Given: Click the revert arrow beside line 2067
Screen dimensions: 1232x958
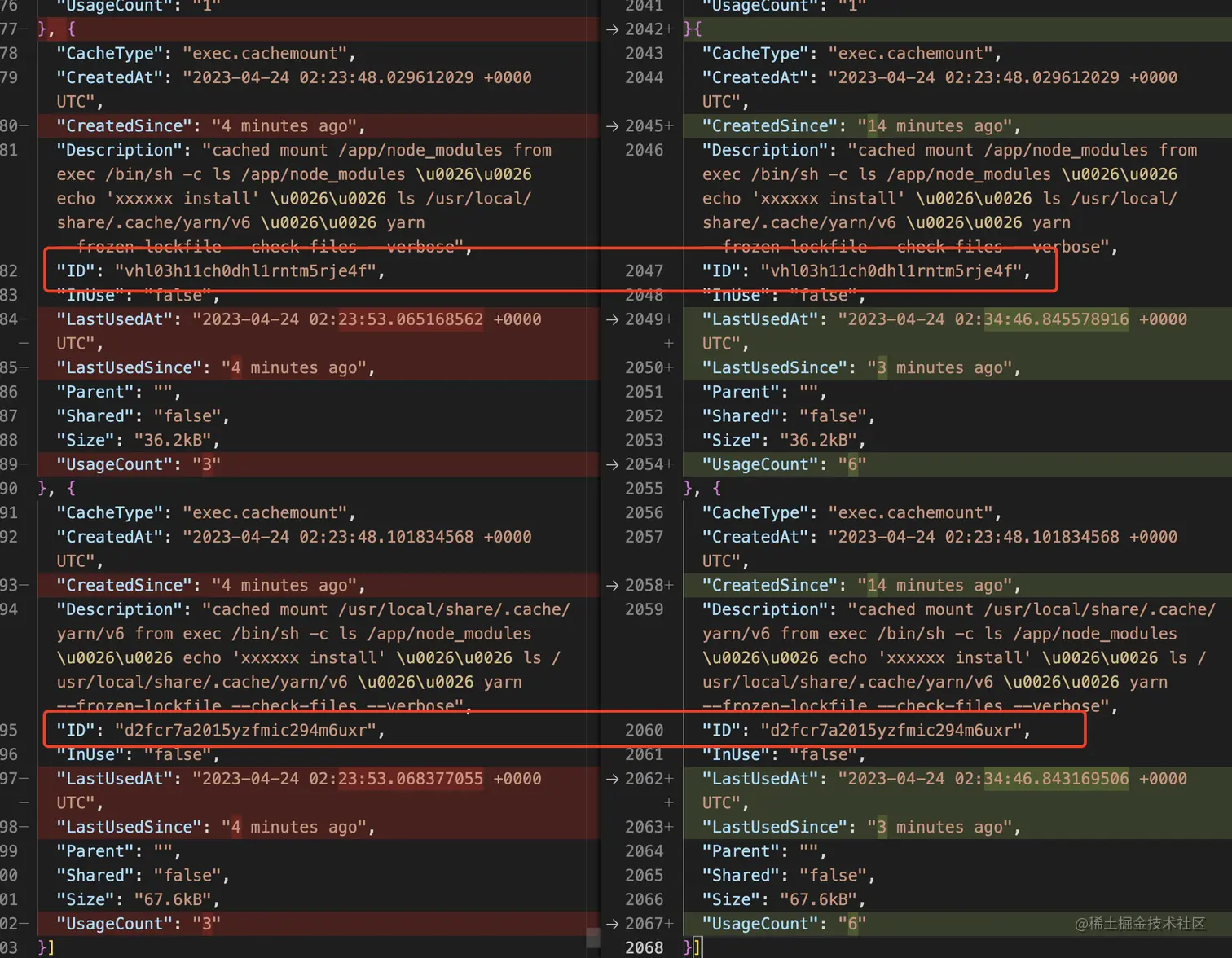Looking at the screenshot, I should click(x=612, y=924).
